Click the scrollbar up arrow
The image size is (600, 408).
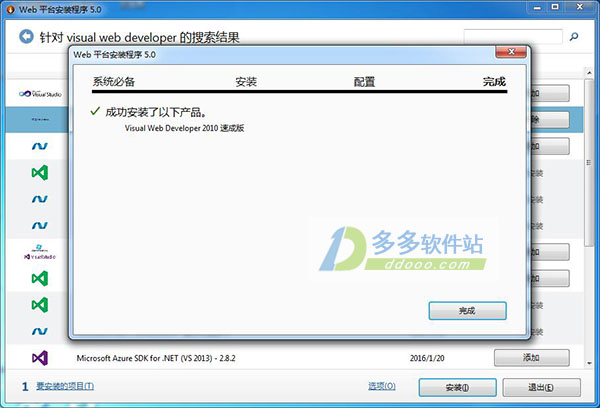(x=589, y=72)
